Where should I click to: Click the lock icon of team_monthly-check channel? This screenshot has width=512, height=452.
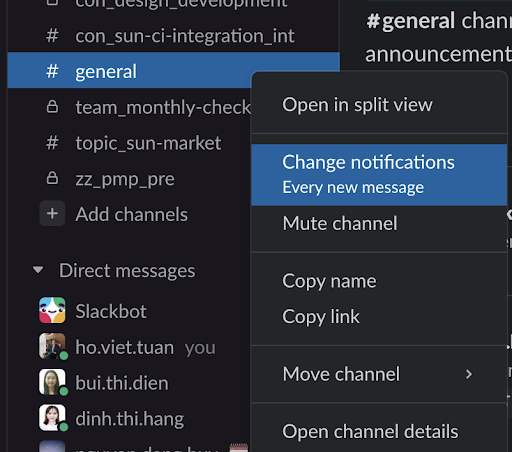pyautogui.click(x=52, y=107)
